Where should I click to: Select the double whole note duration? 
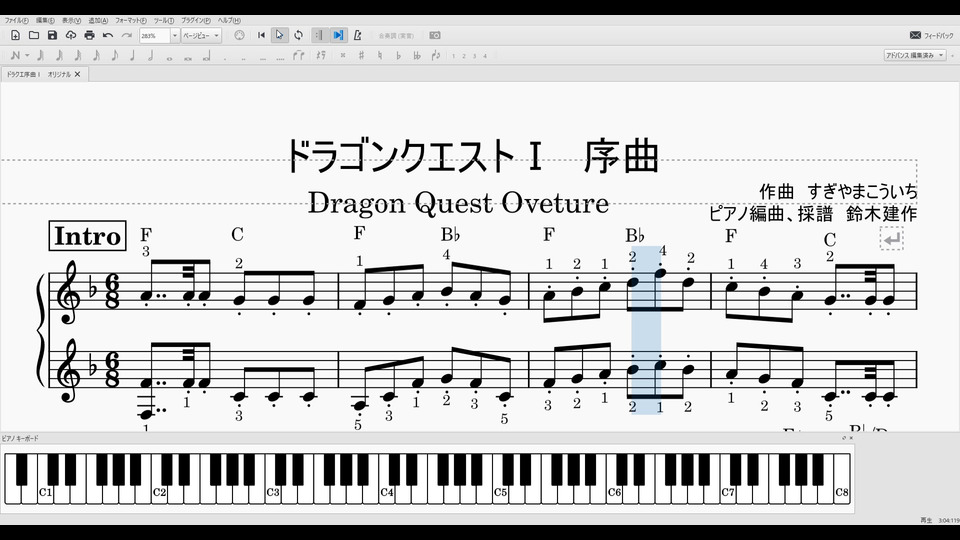tap(188, 58)
